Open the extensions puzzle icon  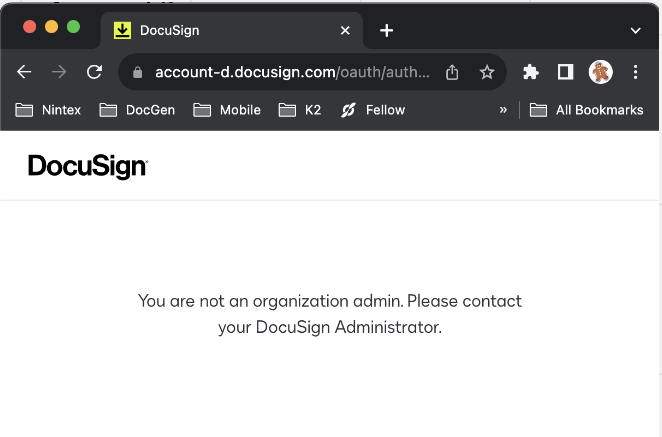point(531,72)
